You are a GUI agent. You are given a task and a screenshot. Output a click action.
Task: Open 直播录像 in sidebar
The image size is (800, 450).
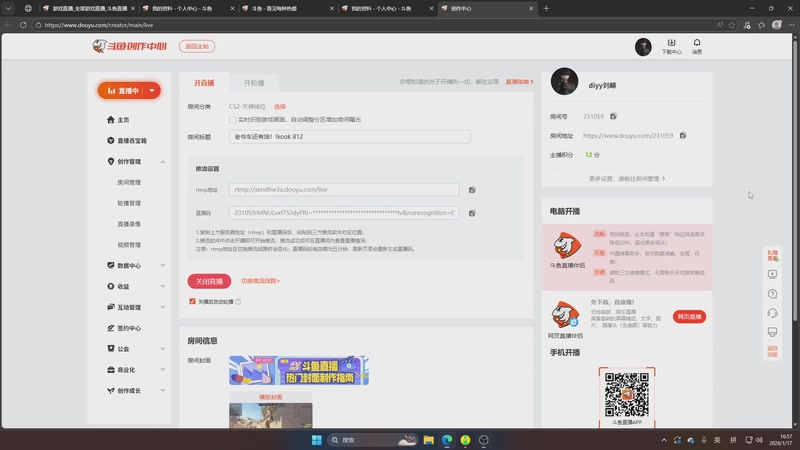coord(129,224)
